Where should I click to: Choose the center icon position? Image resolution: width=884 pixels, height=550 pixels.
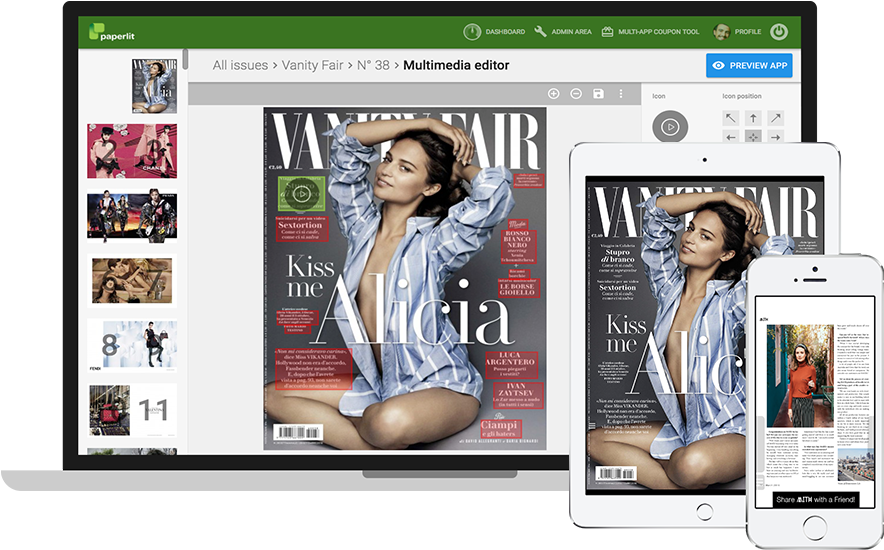click(753, 137)
